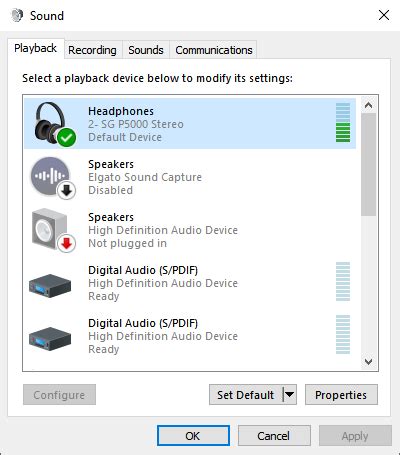Click the Sound window title speaker icon
Viewport: 400px width, 455px height.
coord(17,15)
